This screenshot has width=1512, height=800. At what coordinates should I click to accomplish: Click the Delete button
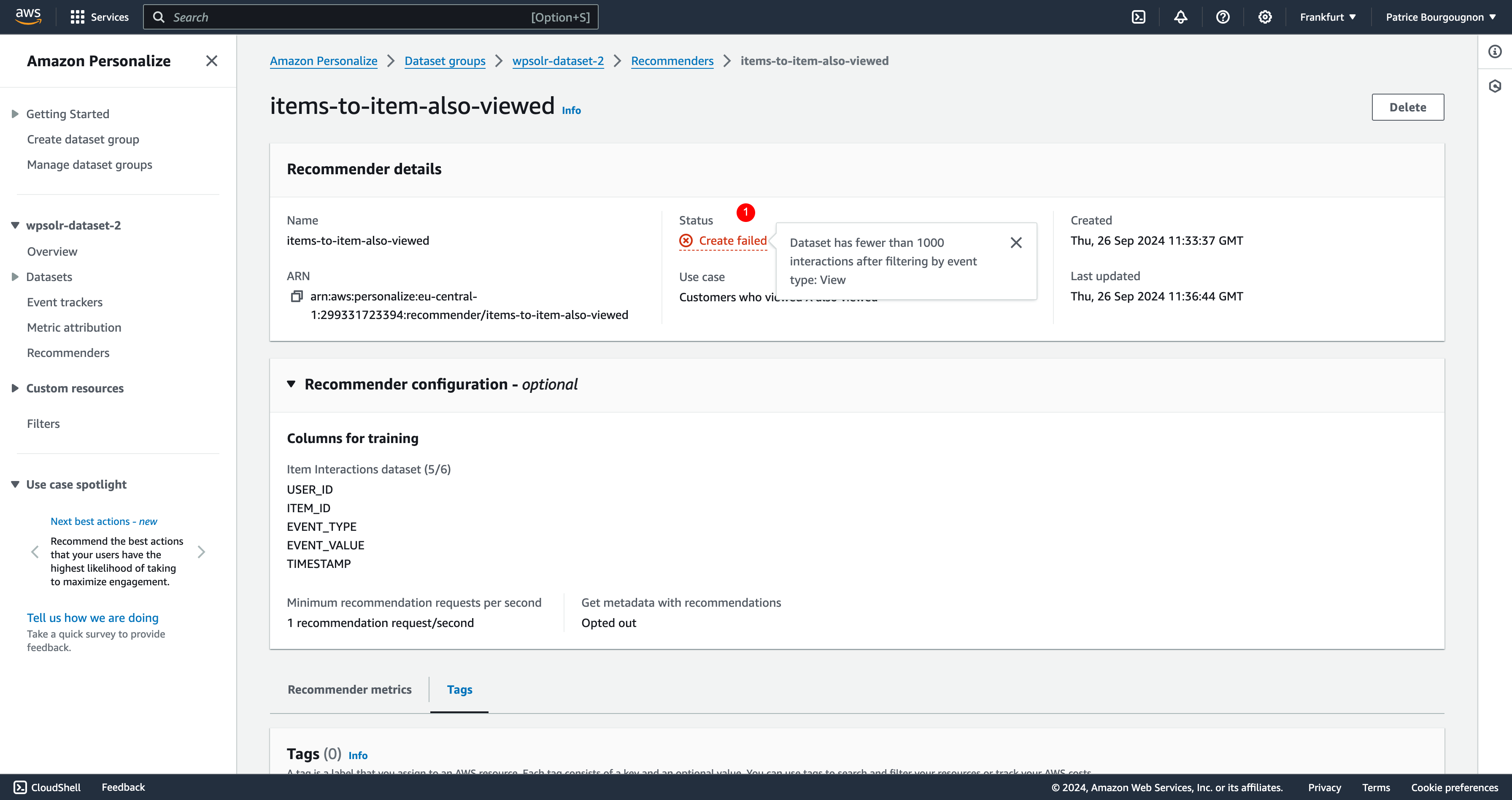click(1407, 107)
